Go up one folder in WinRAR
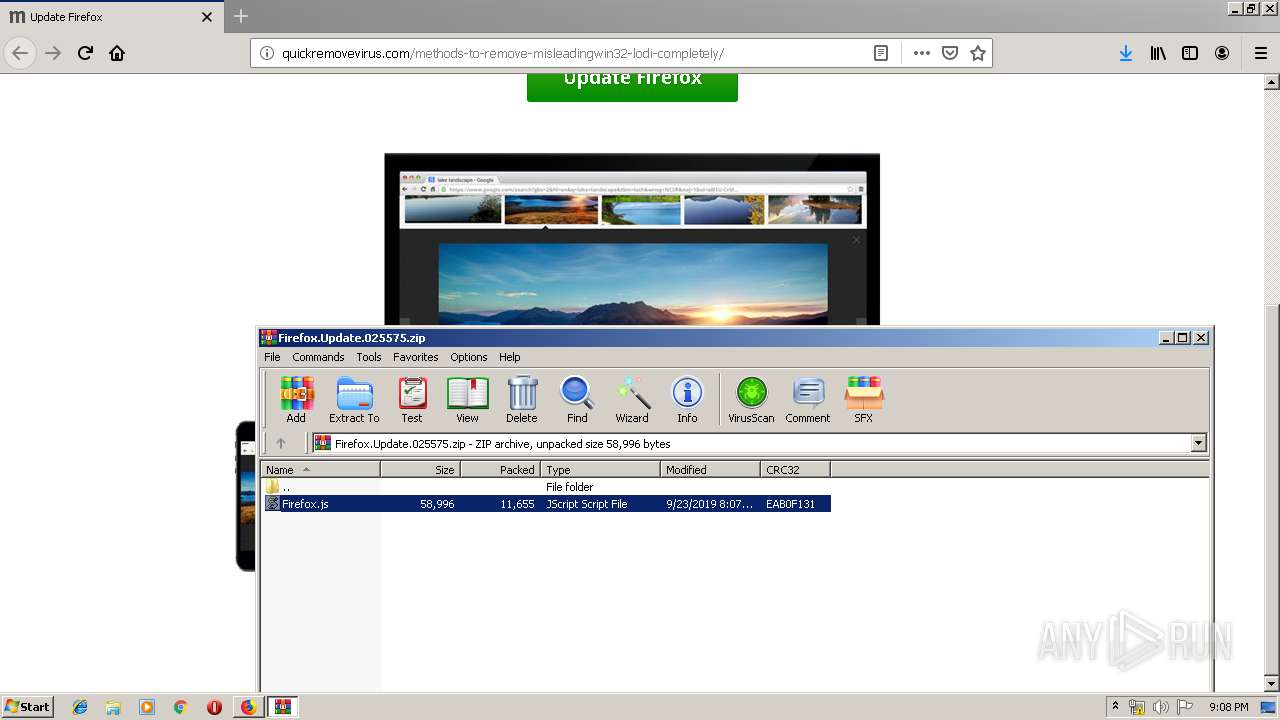The width and height of the screenshot is (1280, 720). [x=281, y=443]
